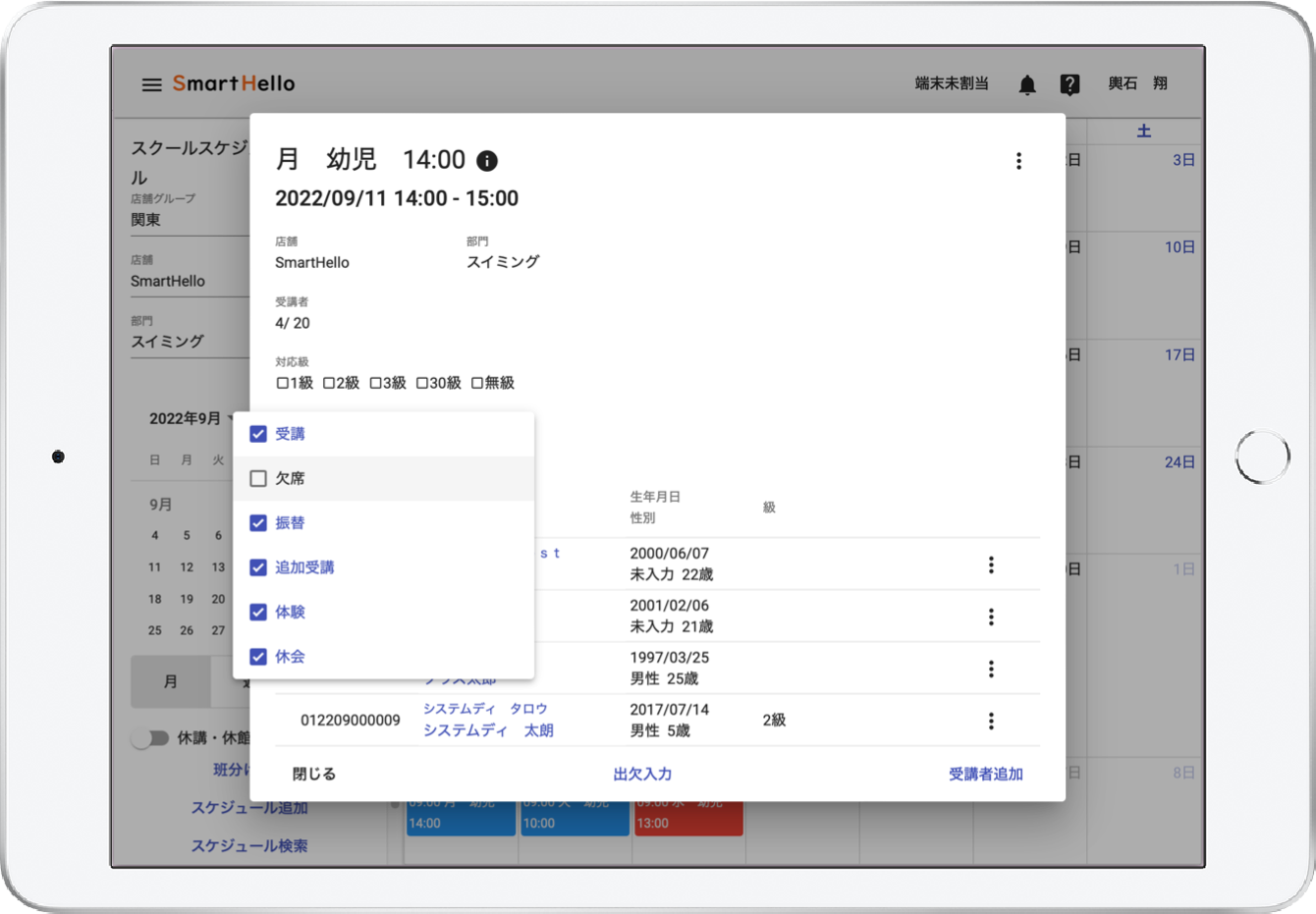
Task: Open the blue 14:00 schedule block
Action: [462, 819]
